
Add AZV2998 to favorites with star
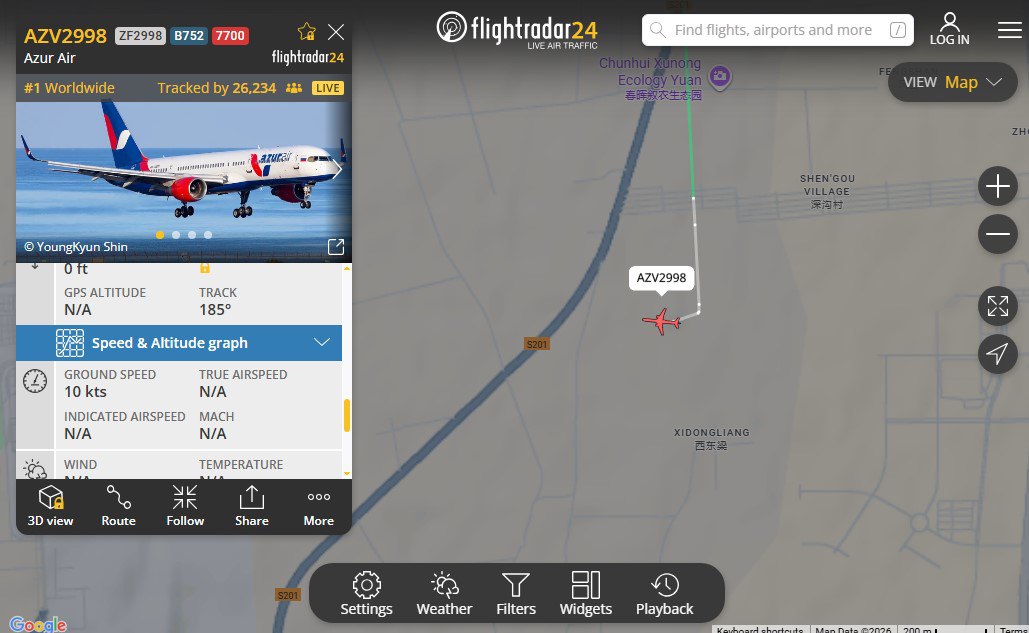[x=306, y=31]
